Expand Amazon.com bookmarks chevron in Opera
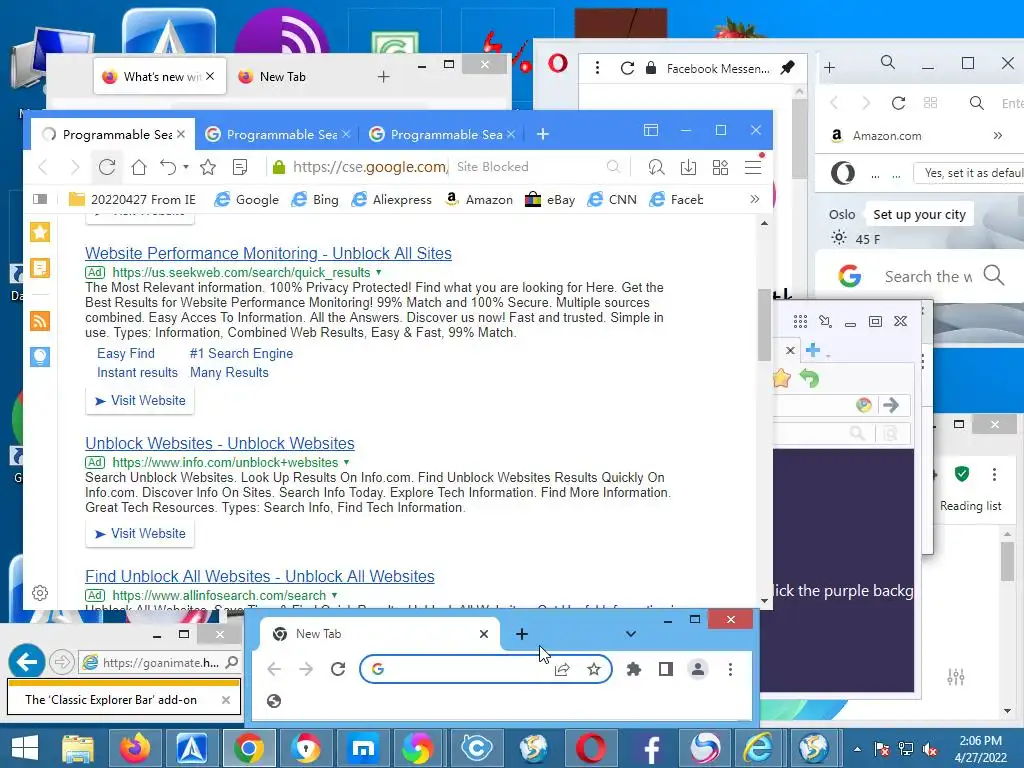 pos(997,136)
